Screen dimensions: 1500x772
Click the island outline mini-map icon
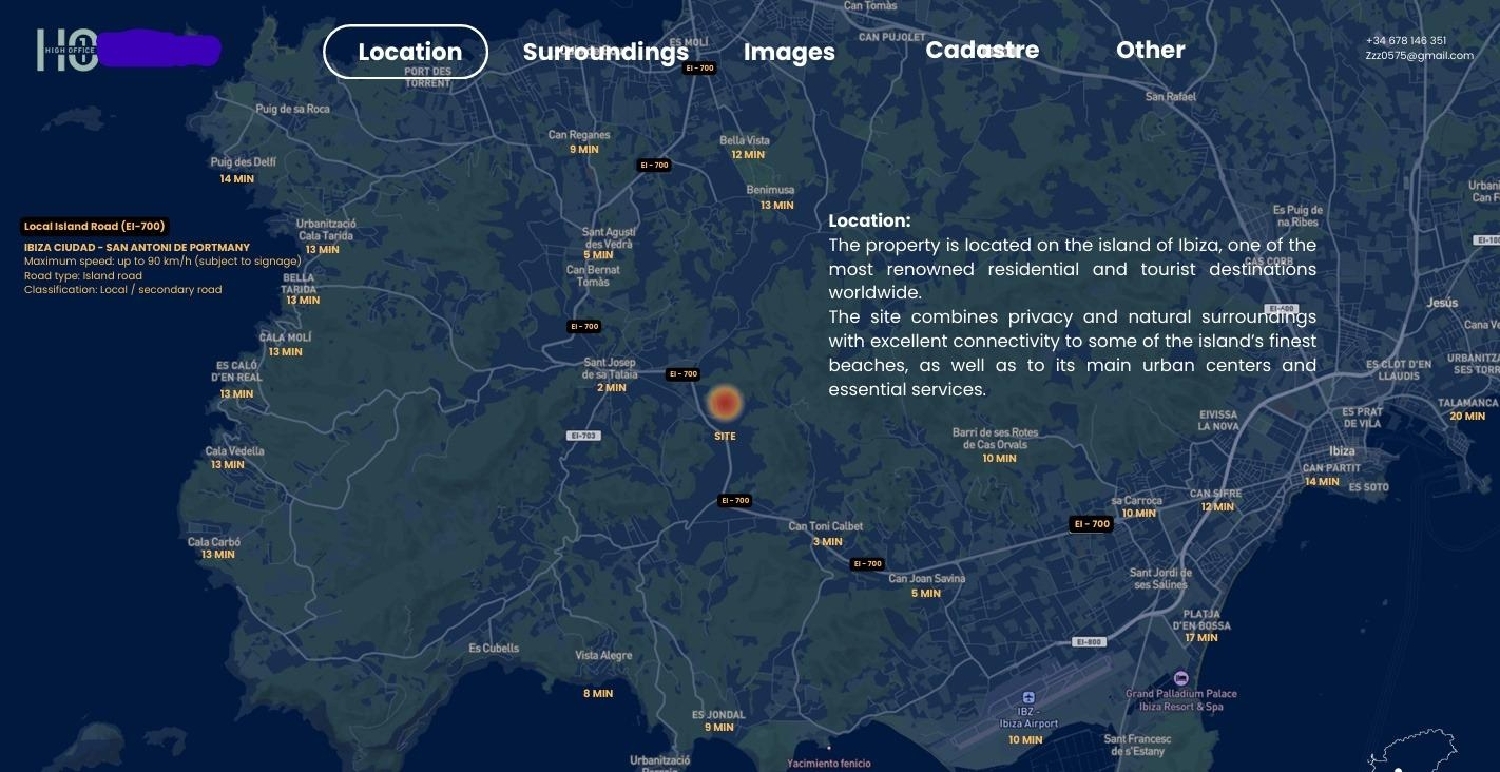(1415, 752)
